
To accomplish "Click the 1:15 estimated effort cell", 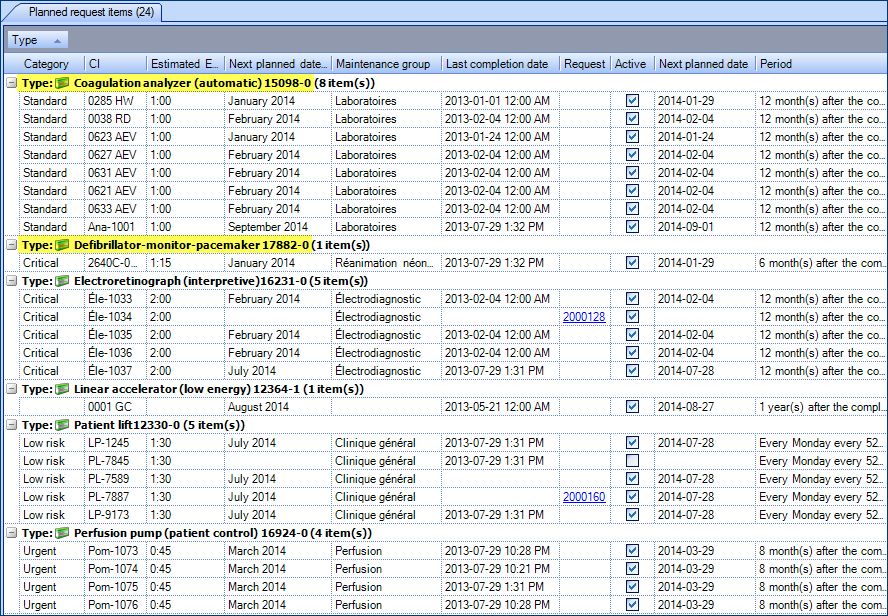I will [x=185, y=263].
